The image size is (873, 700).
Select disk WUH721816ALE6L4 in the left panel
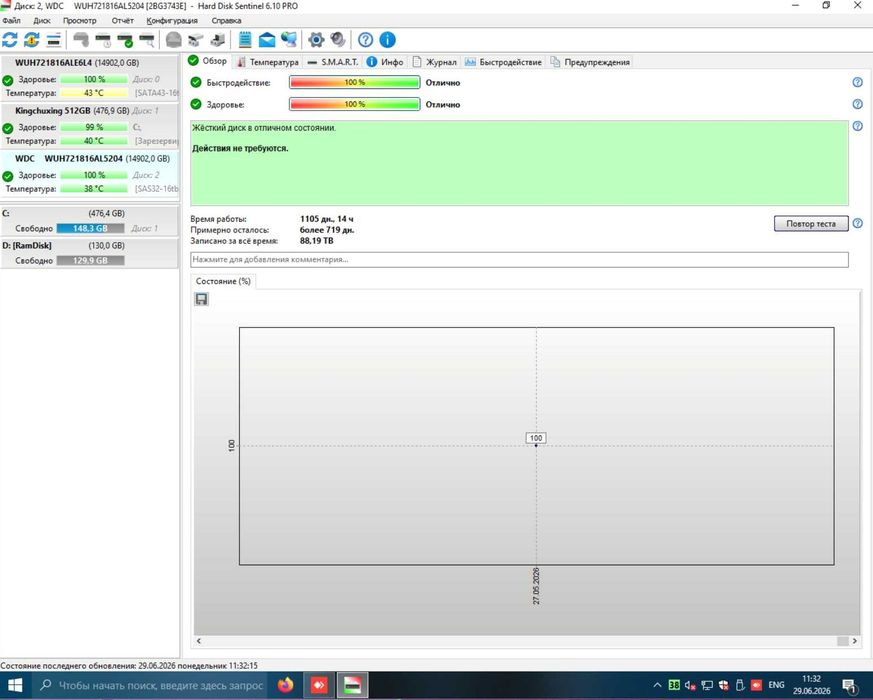(90, 78)
